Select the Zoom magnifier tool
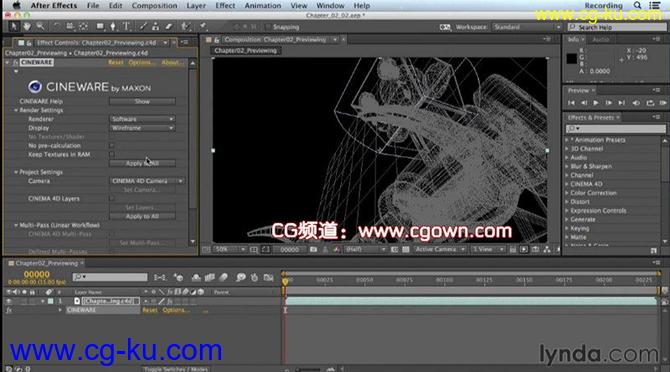 40,26
